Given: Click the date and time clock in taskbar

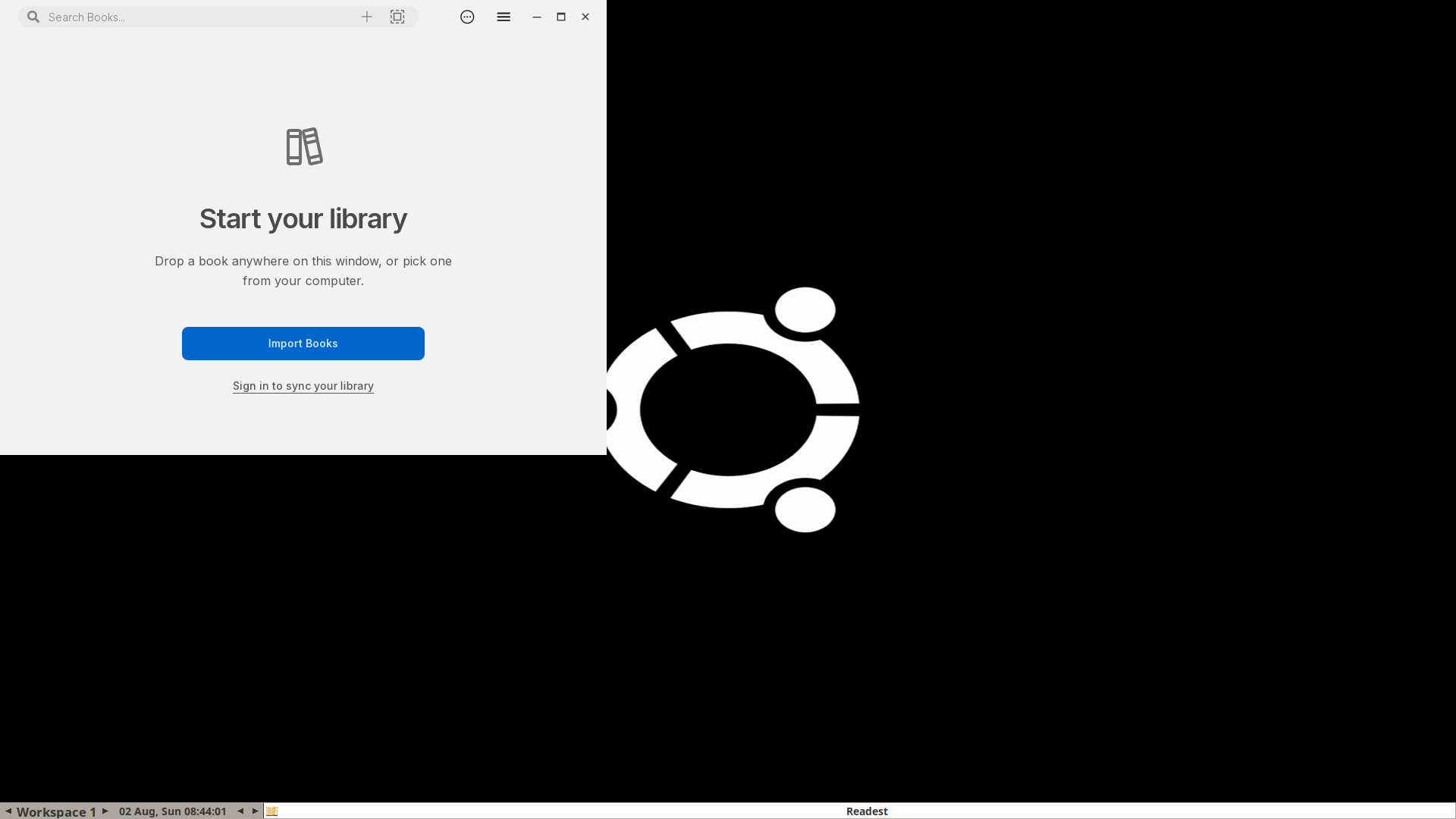Looking at the screenshot, I should click(x=173, y=811).
